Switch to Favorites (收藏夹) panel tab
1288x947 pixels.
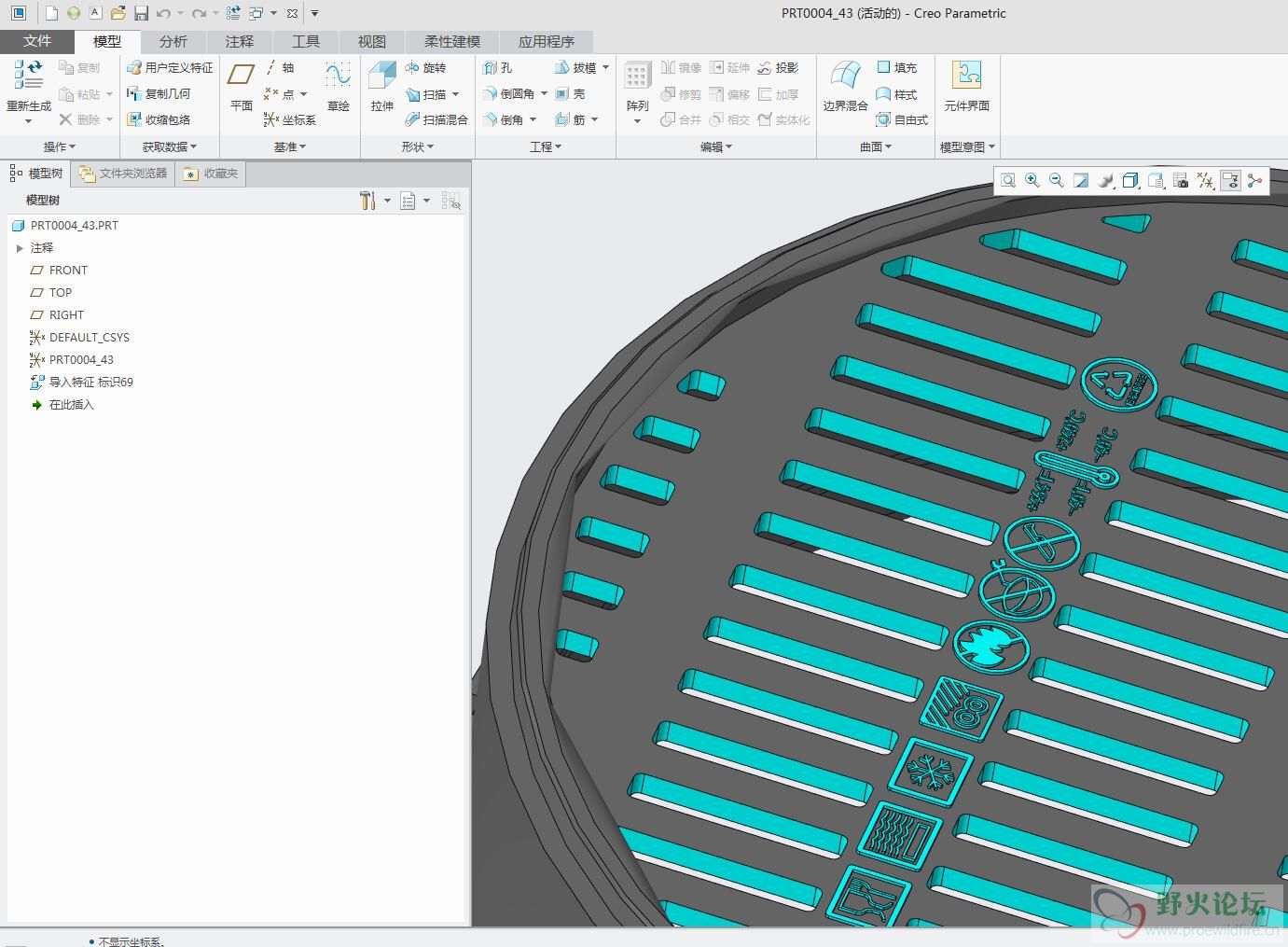click(x=211, y=174)
